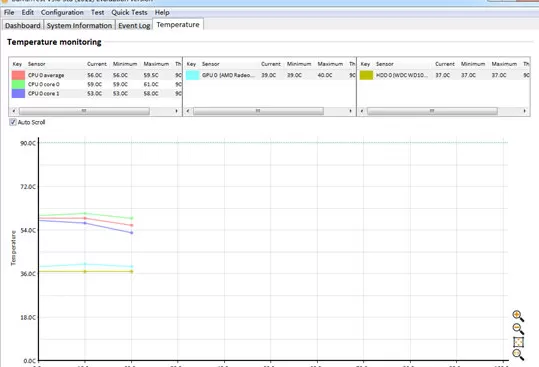The width and height of the screenshot is (539, 367).
Task: Select the GPU 0 (AMD Radeo... sensor row
Action: (270, 75)
